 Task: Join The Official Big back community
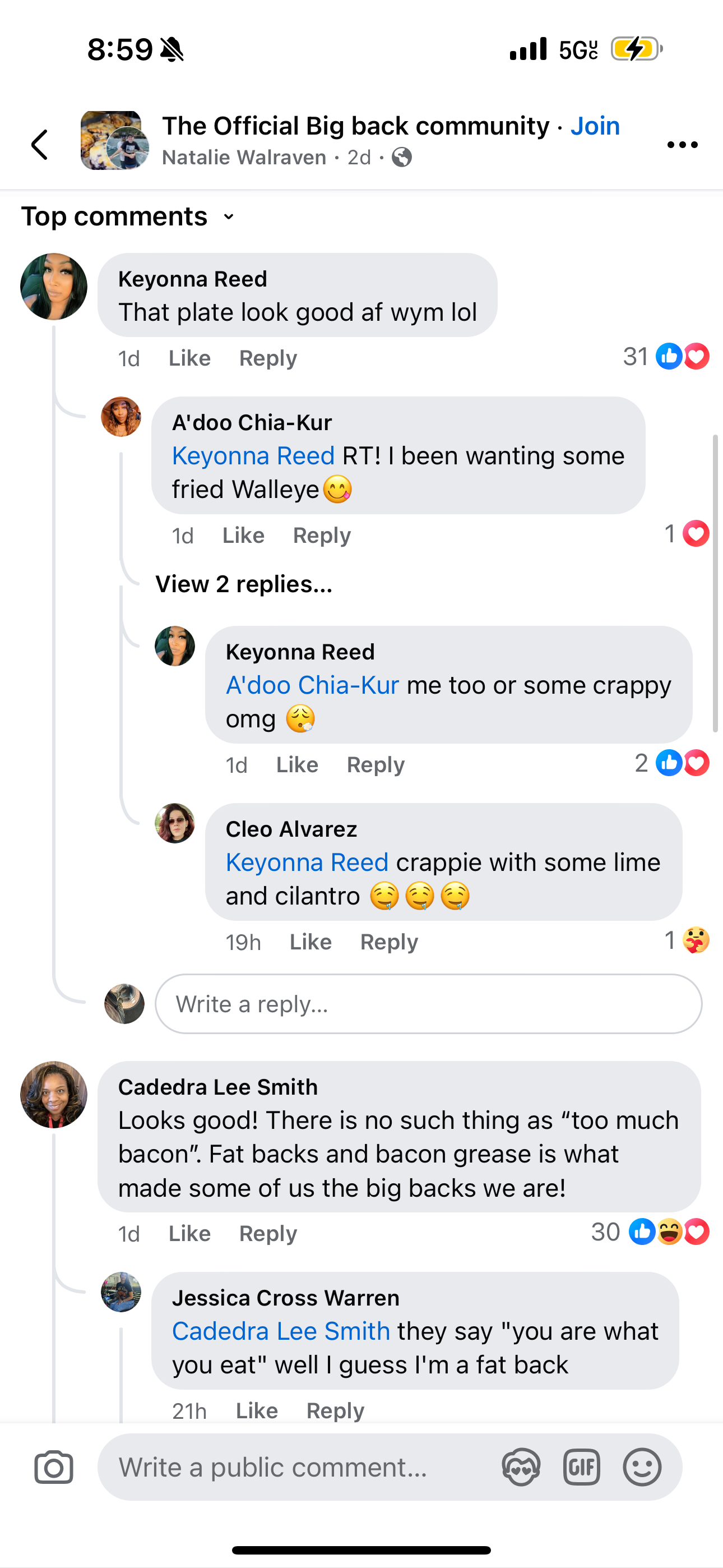pos(595,126)
